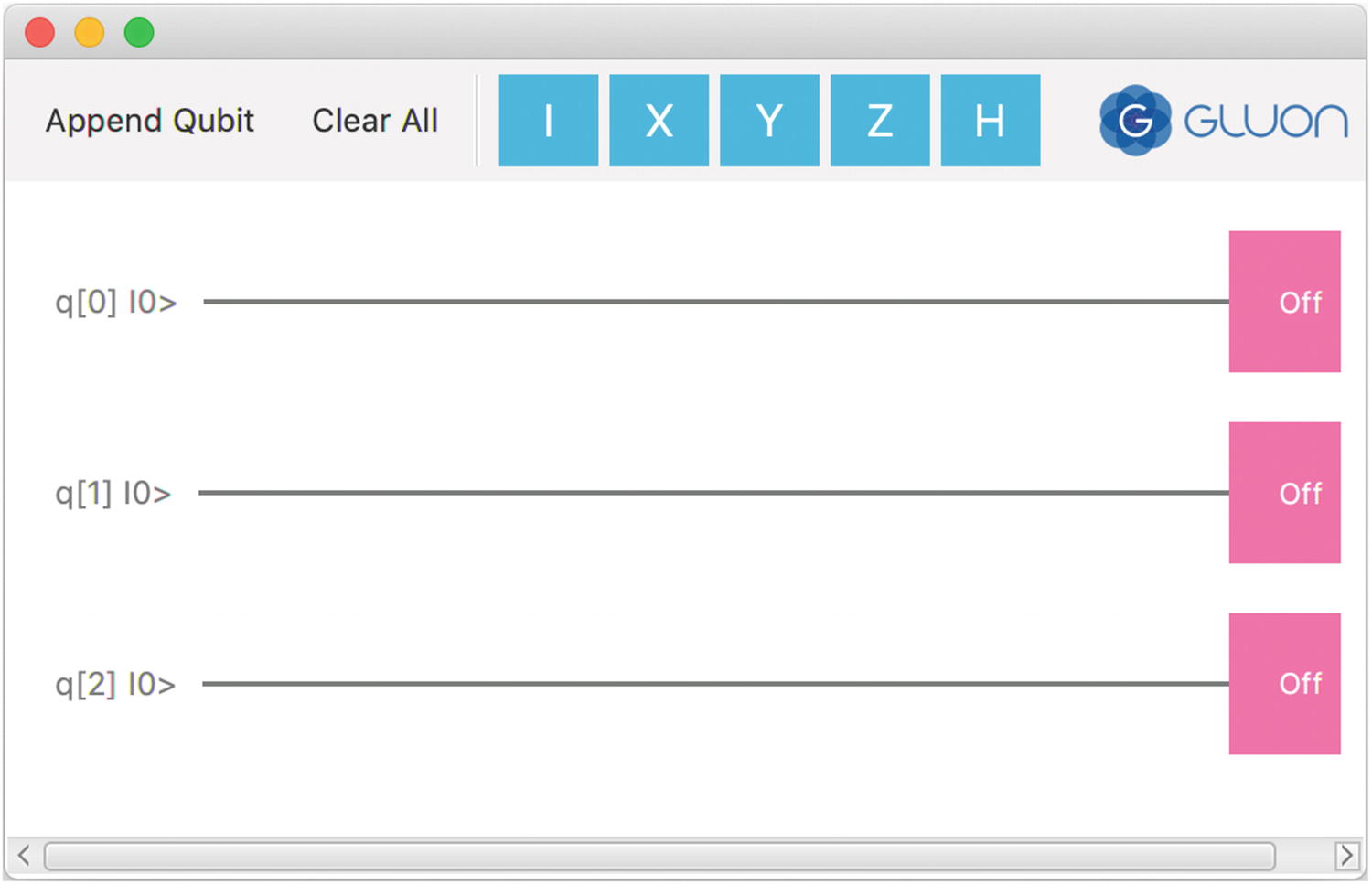Select the X gate in the toolbar
The height and width of the screenshot is (885, 1372).
(659, 120)
